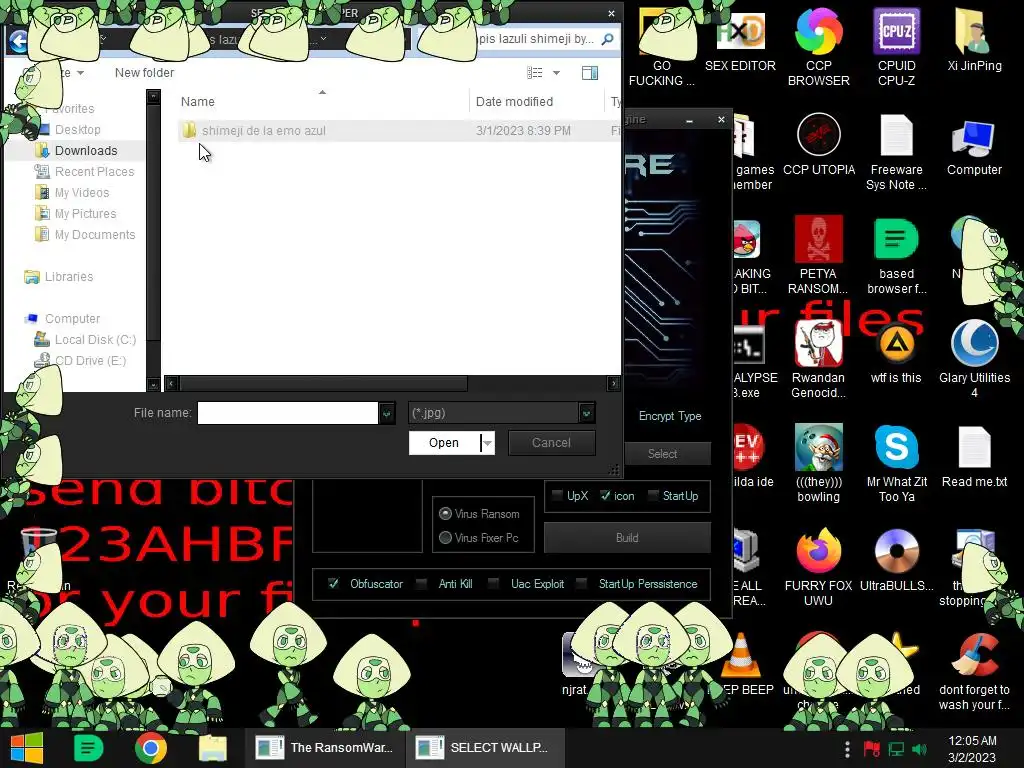The width and height of the screenshot is (1024, 768).
Task: Open the FURRY FOX UWU Firefox icon
Action: pos(818,568)
